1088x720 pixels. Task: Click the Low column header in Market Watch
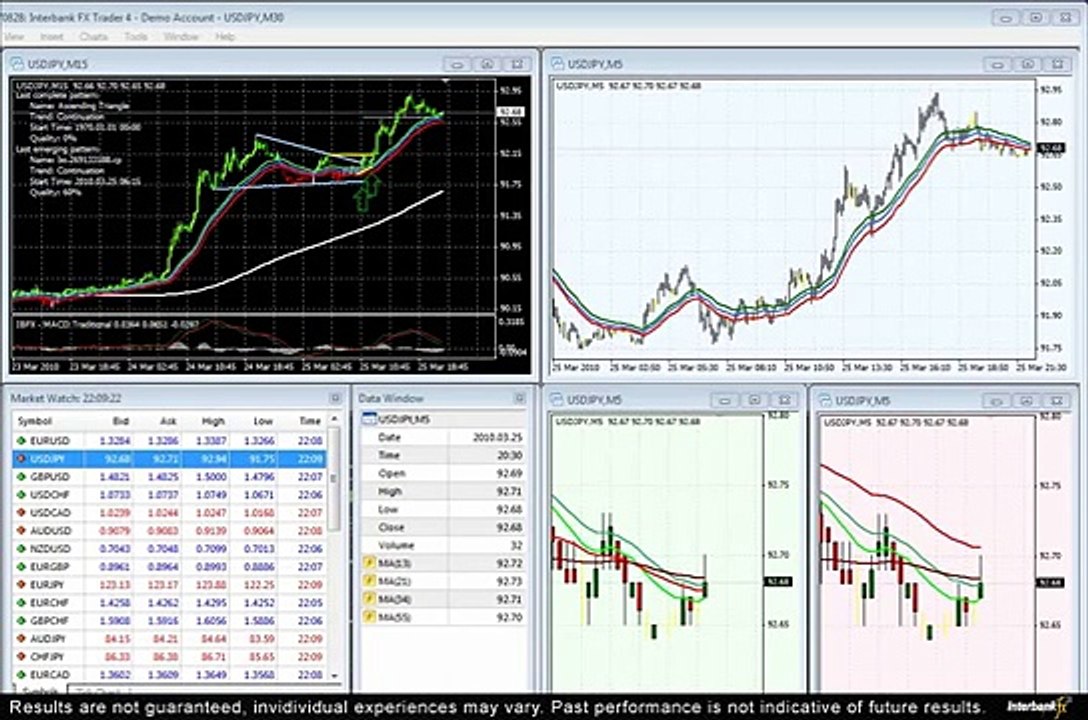(x=263, y=421)
